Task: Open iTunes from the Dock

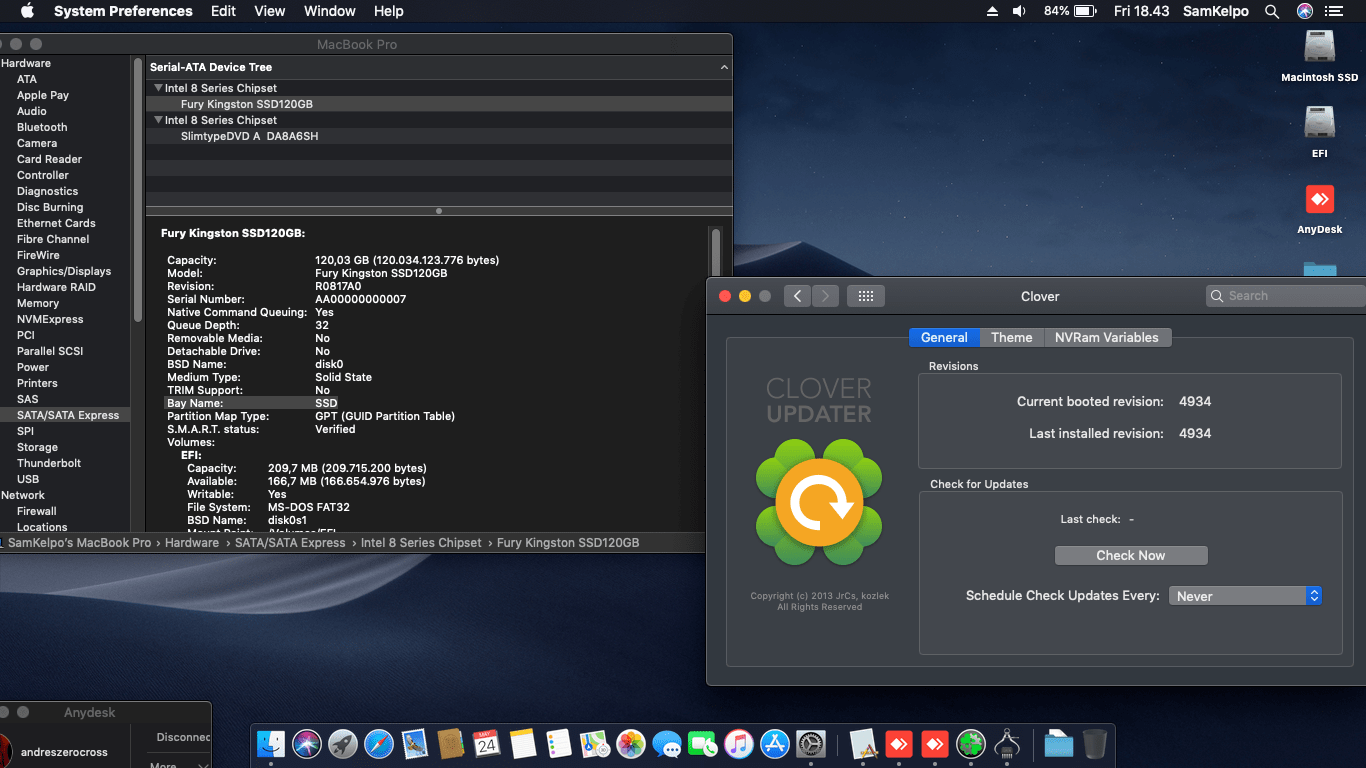Action: pos(739,744)
